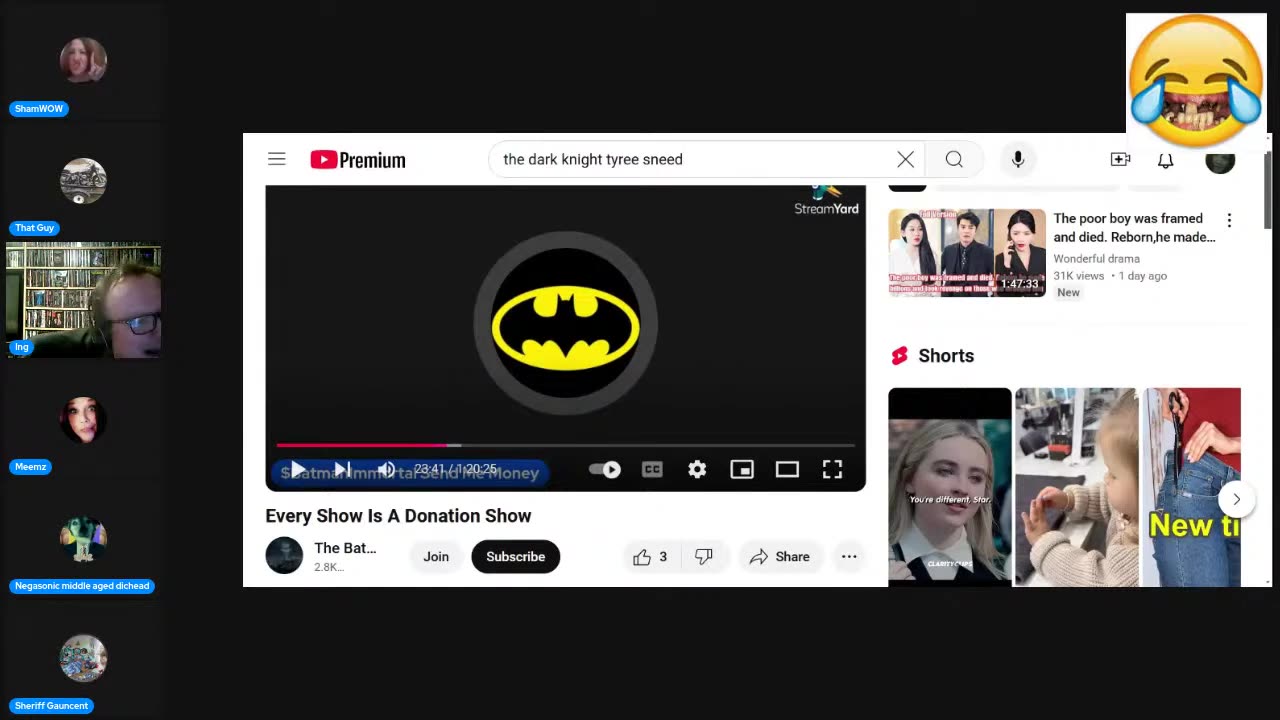Click the '31K views' metadata text

[1079, 276]
